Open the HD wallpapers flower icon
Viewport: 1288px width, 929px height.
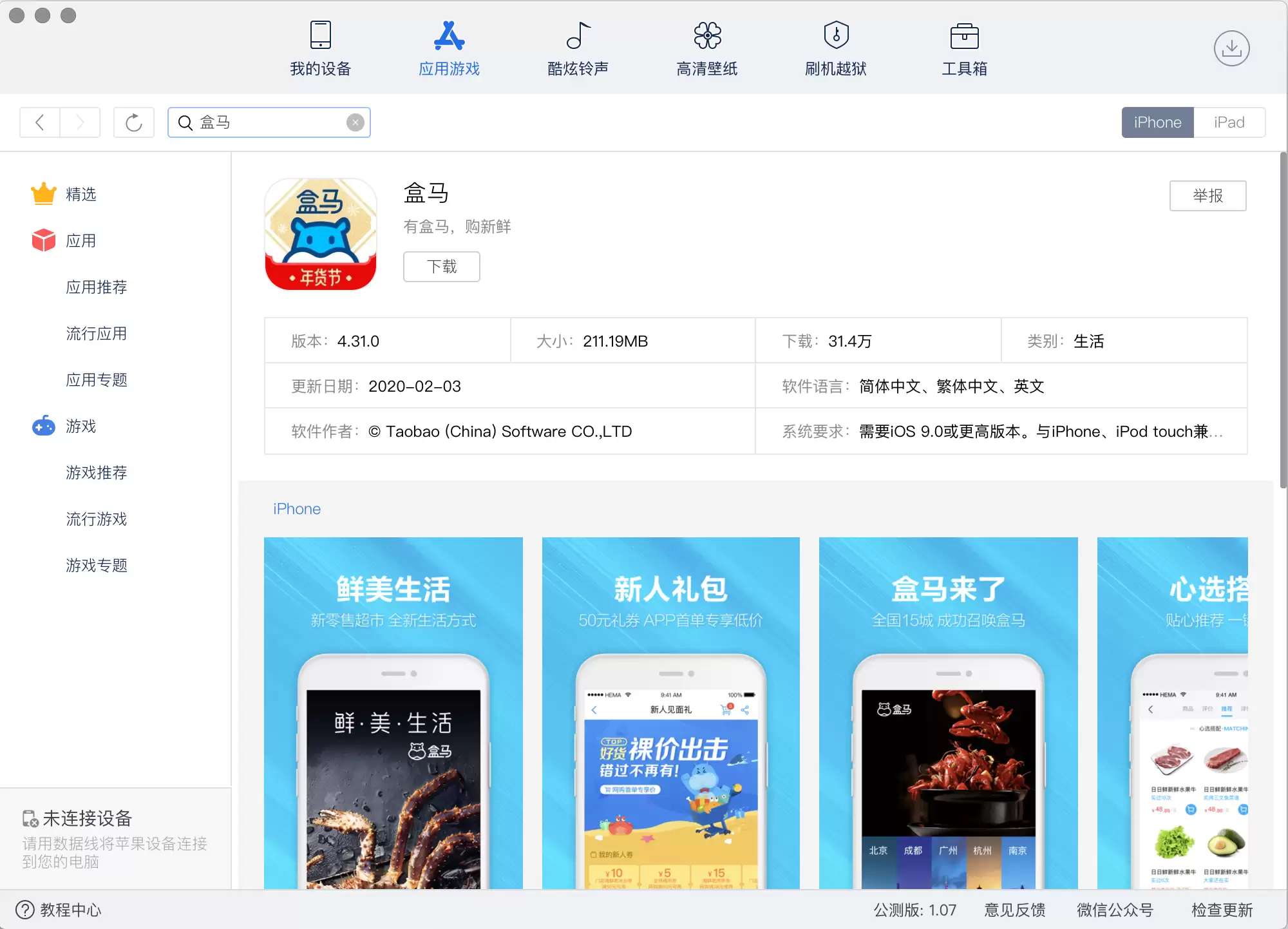(707, 35)
